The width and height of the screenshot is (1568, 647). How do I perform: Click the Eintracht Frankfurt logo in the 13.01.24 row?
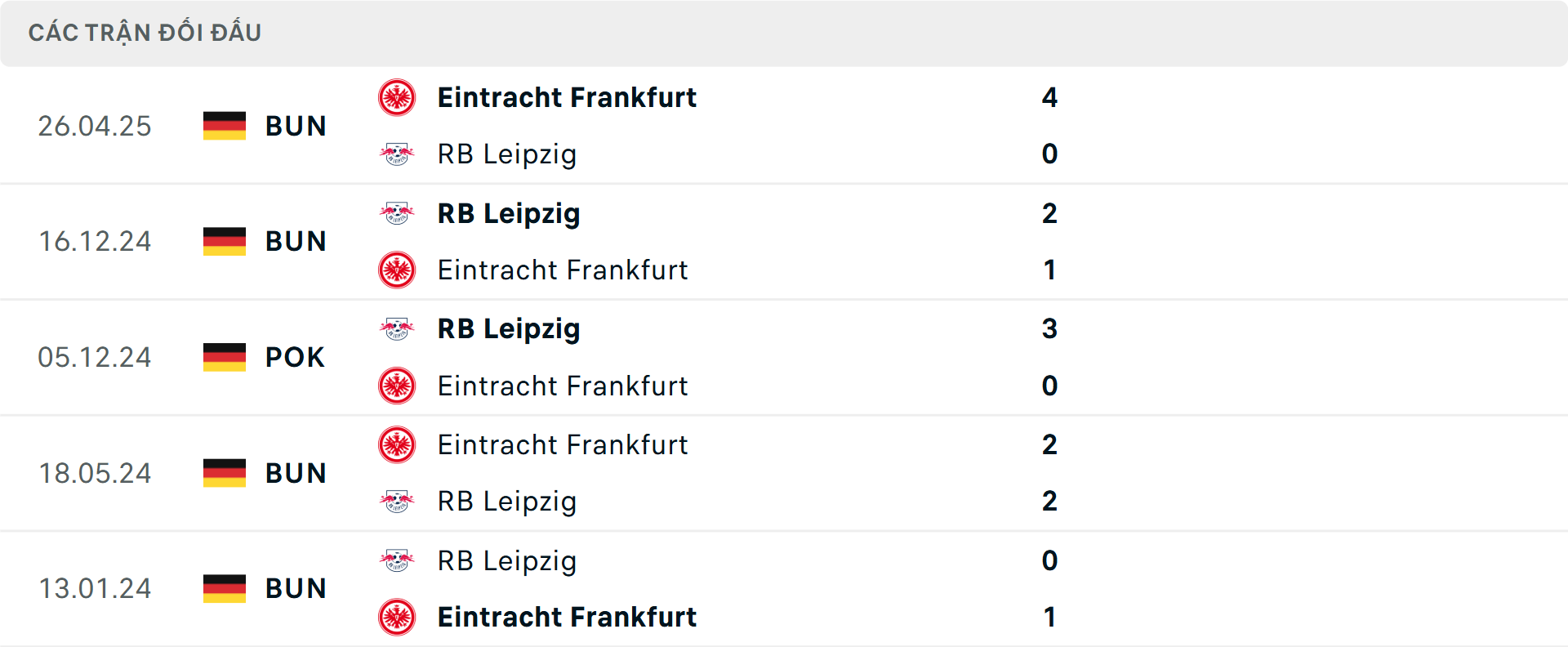398,617
